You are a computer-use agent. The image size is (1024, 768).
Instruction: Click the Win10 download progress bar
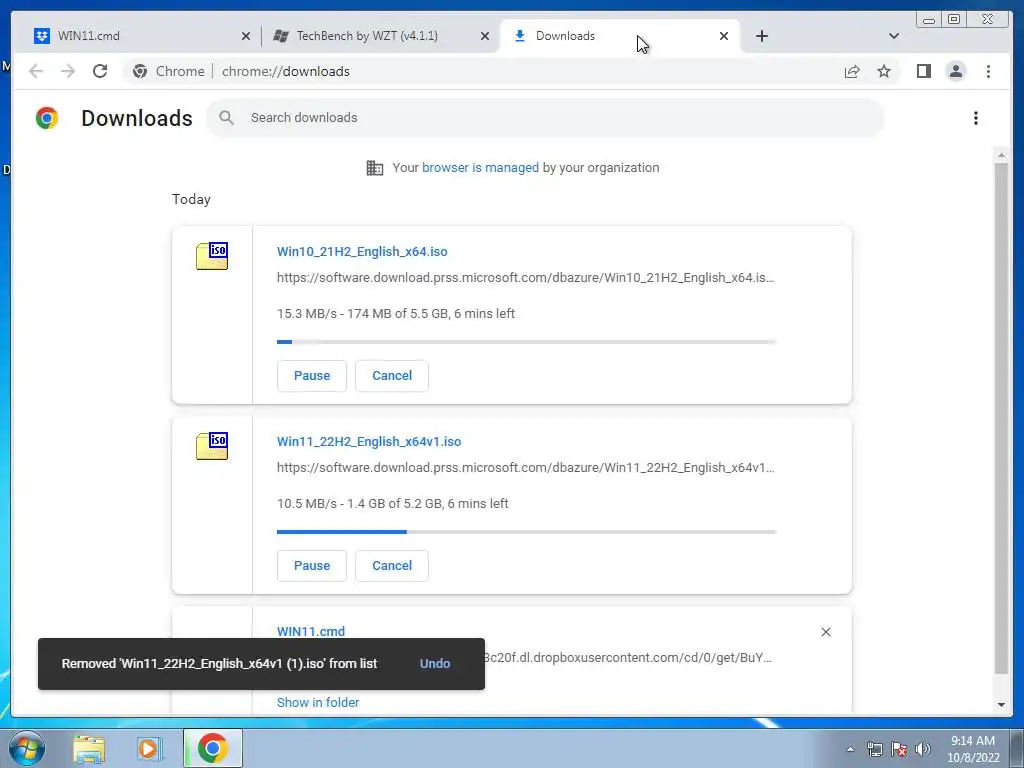(x=526, y=342)
